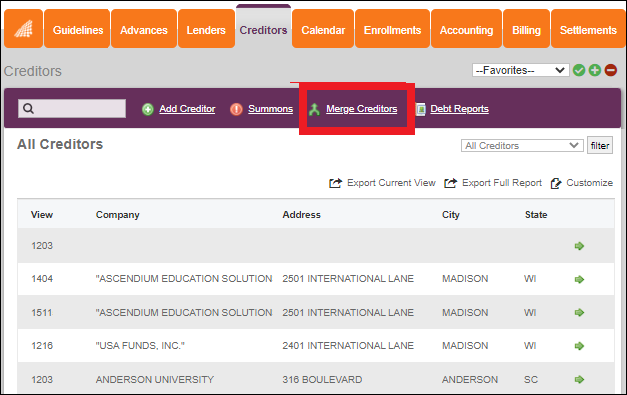Open USA FUNDS row green arrow
627x395 pixels.
pyautogui.click(x=579, y=346)
